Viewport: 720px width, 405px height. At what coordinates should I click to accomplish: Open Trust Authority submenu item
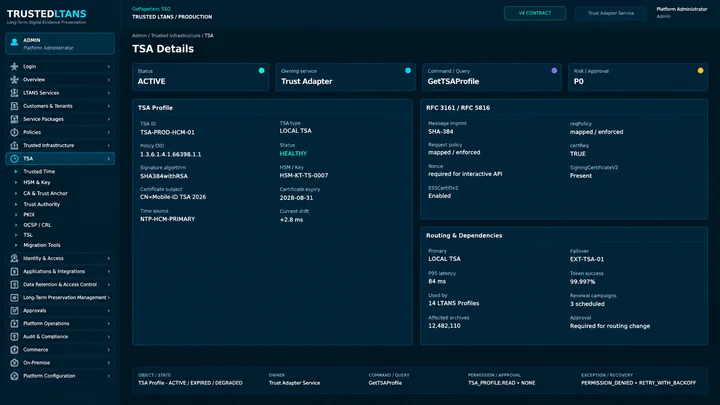click(41, 204)
